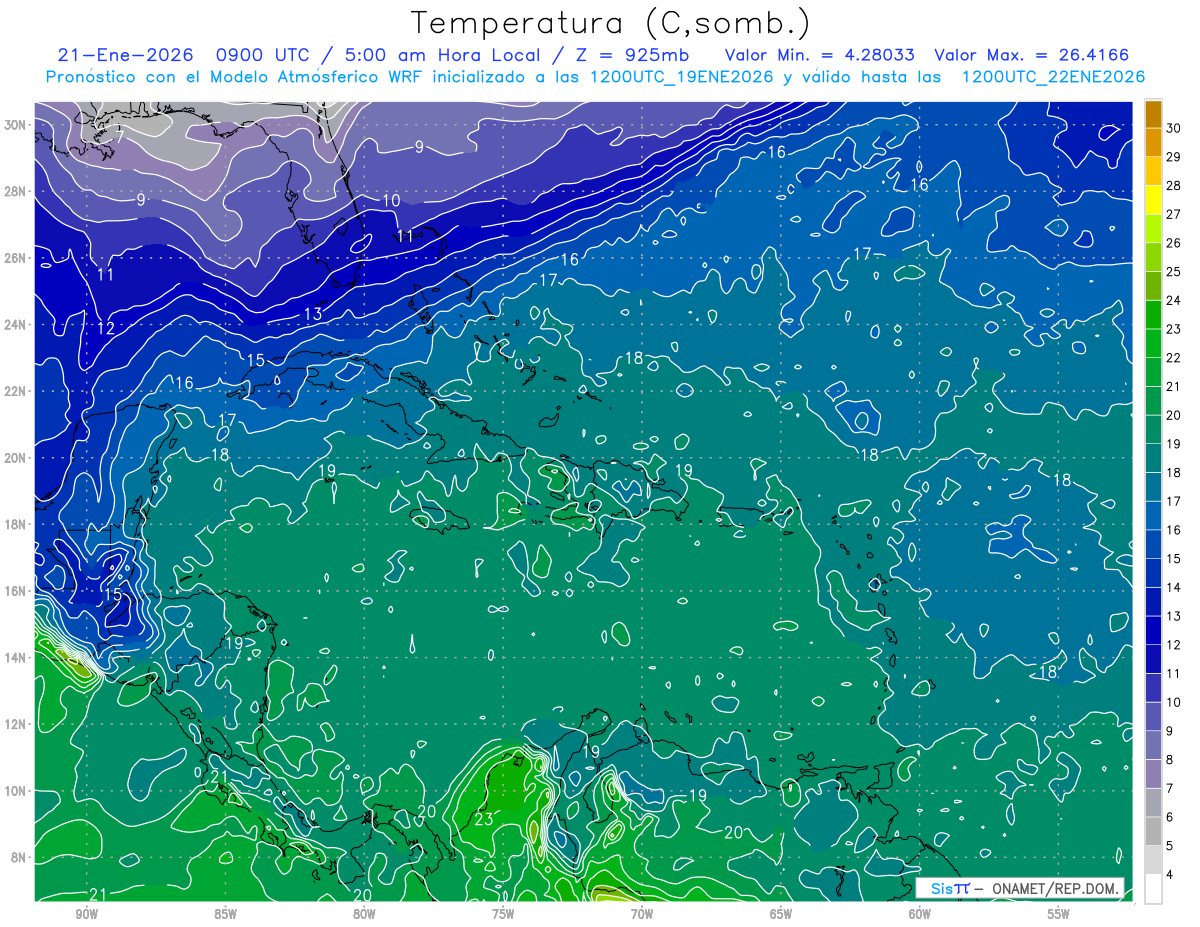Click the '1200UTC_19ENE2026' initialization time text

pos(682,77)
